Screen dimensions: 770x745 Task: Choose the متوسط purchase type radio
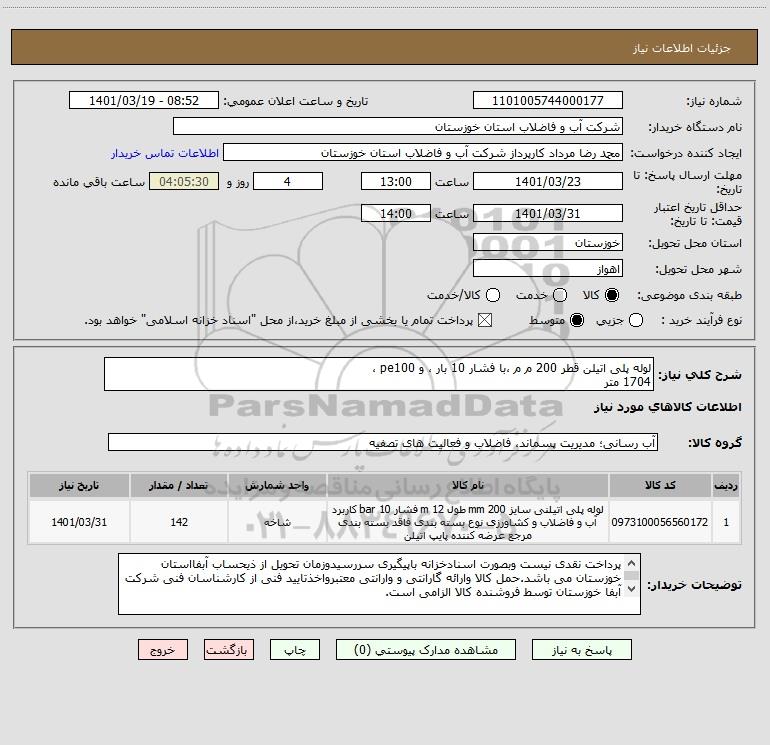pyautogui.click(x=577, y=321)
